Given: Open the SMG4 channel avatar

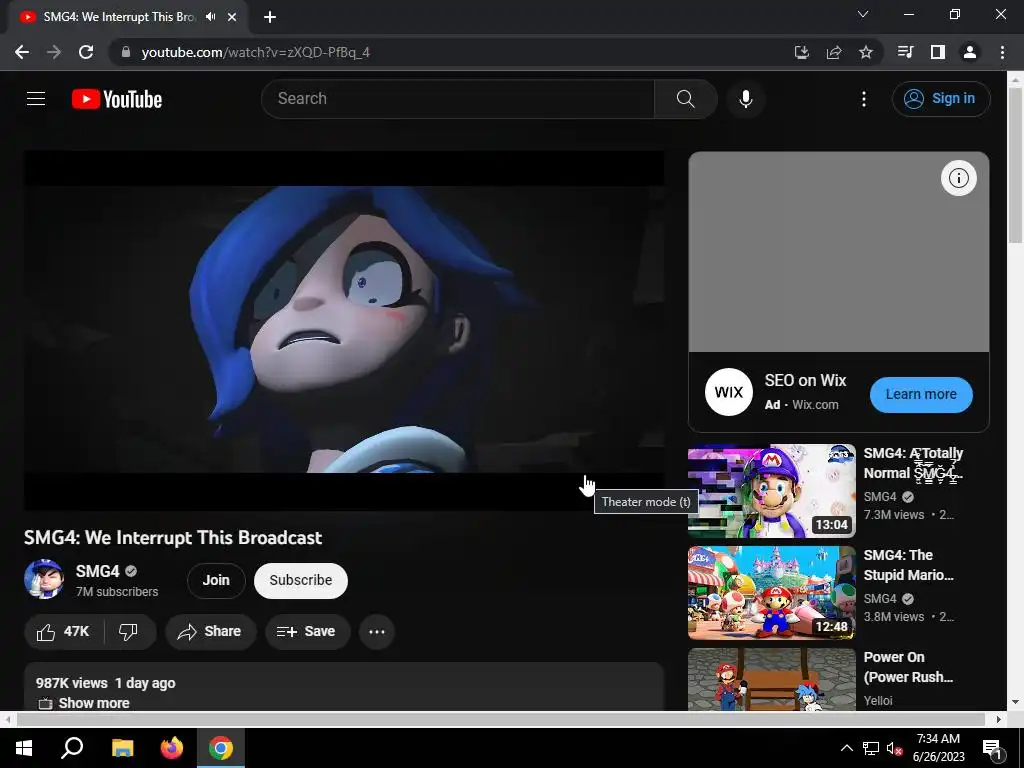Looking at the screenshot, I should click(44, 579).
